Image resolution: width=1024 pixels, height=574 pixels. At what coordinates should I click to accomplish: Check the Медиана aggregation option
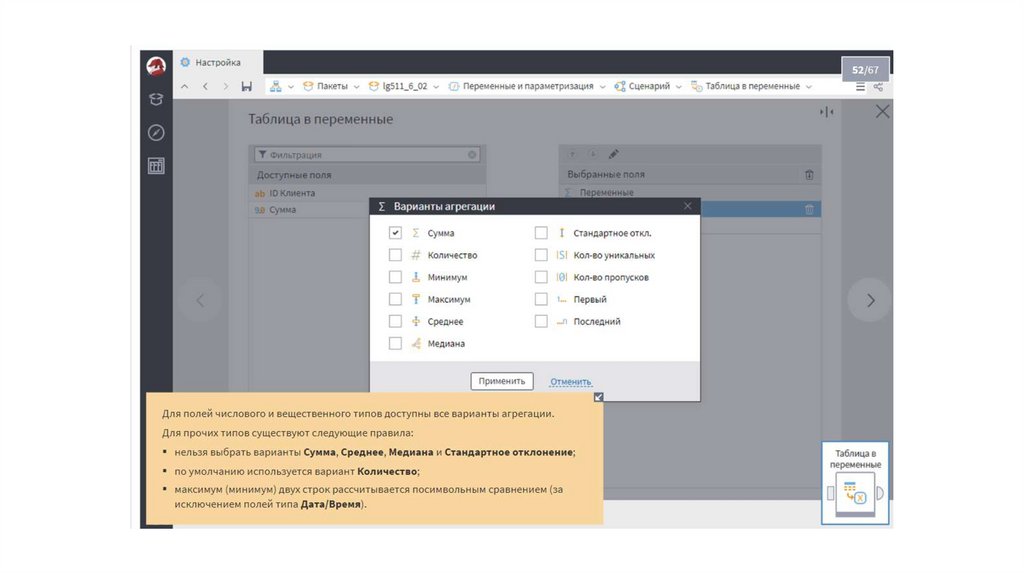[395, 343]
